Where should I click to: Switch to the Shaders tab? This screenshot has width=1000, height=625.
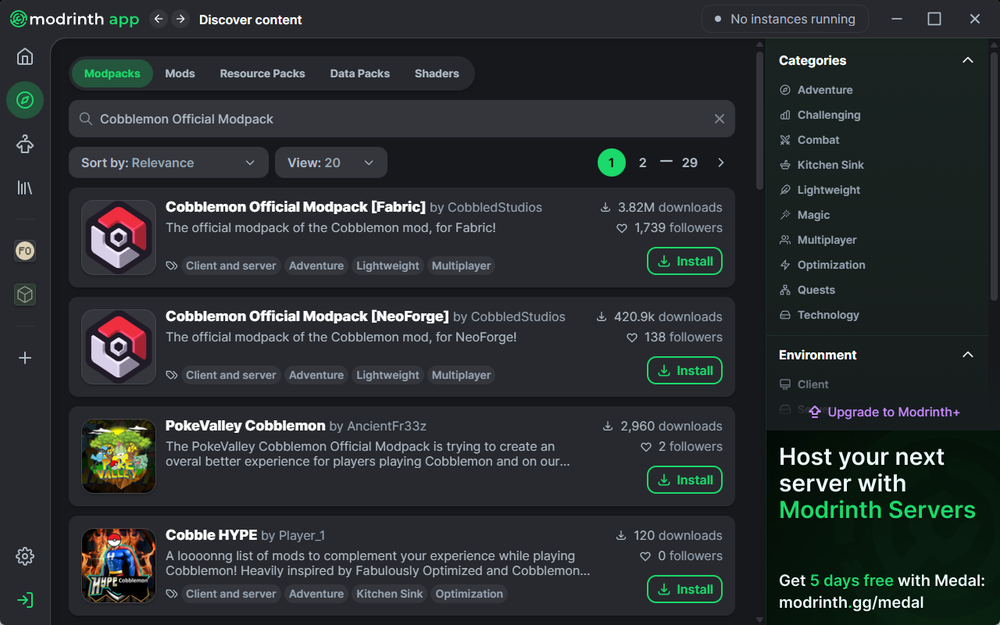tap(436, 73)
